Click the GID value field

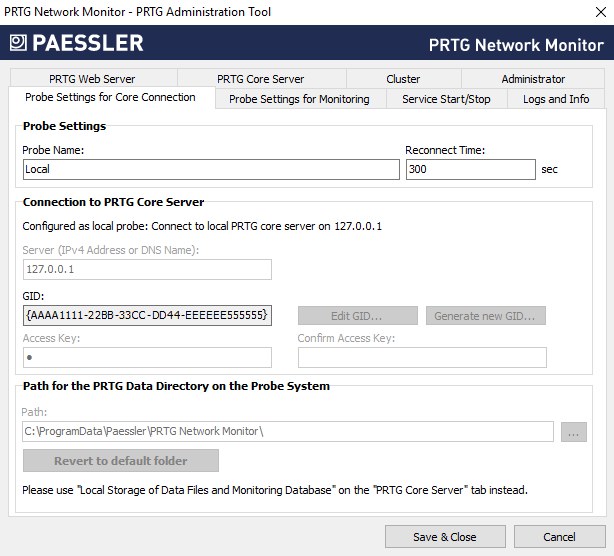147,316
